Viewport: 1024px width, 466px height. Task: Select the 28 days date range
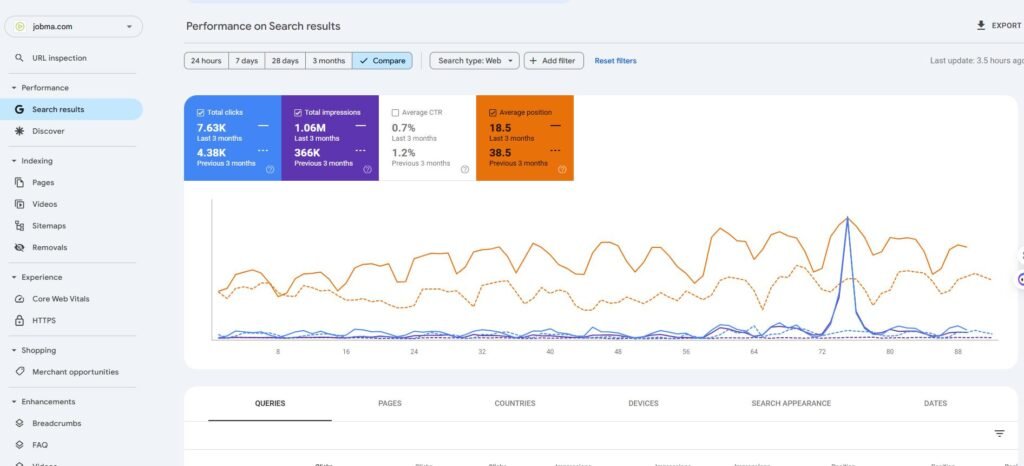point(285,61)
